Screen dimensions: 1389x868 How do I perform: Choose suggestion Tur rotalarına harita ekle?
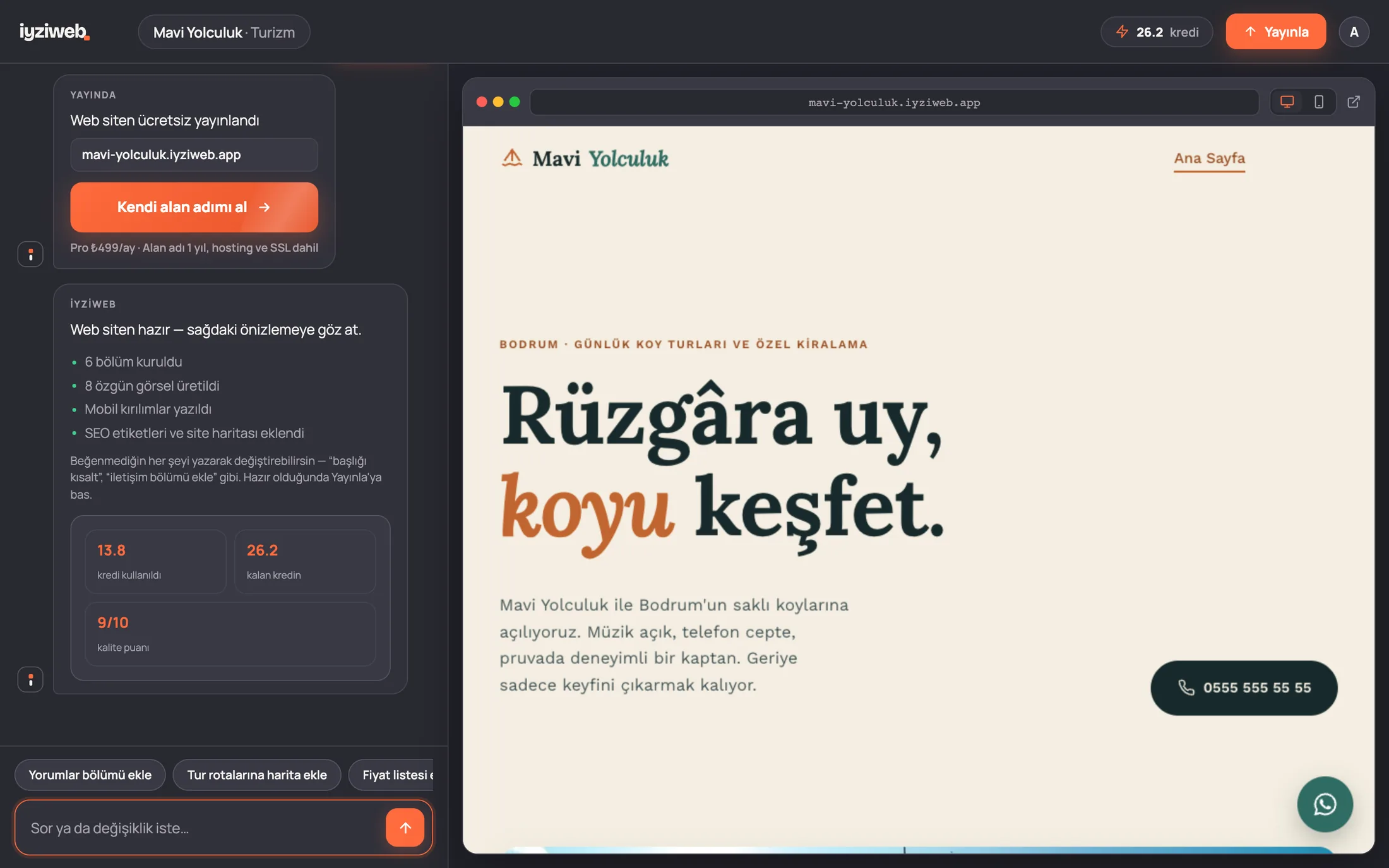257,775
